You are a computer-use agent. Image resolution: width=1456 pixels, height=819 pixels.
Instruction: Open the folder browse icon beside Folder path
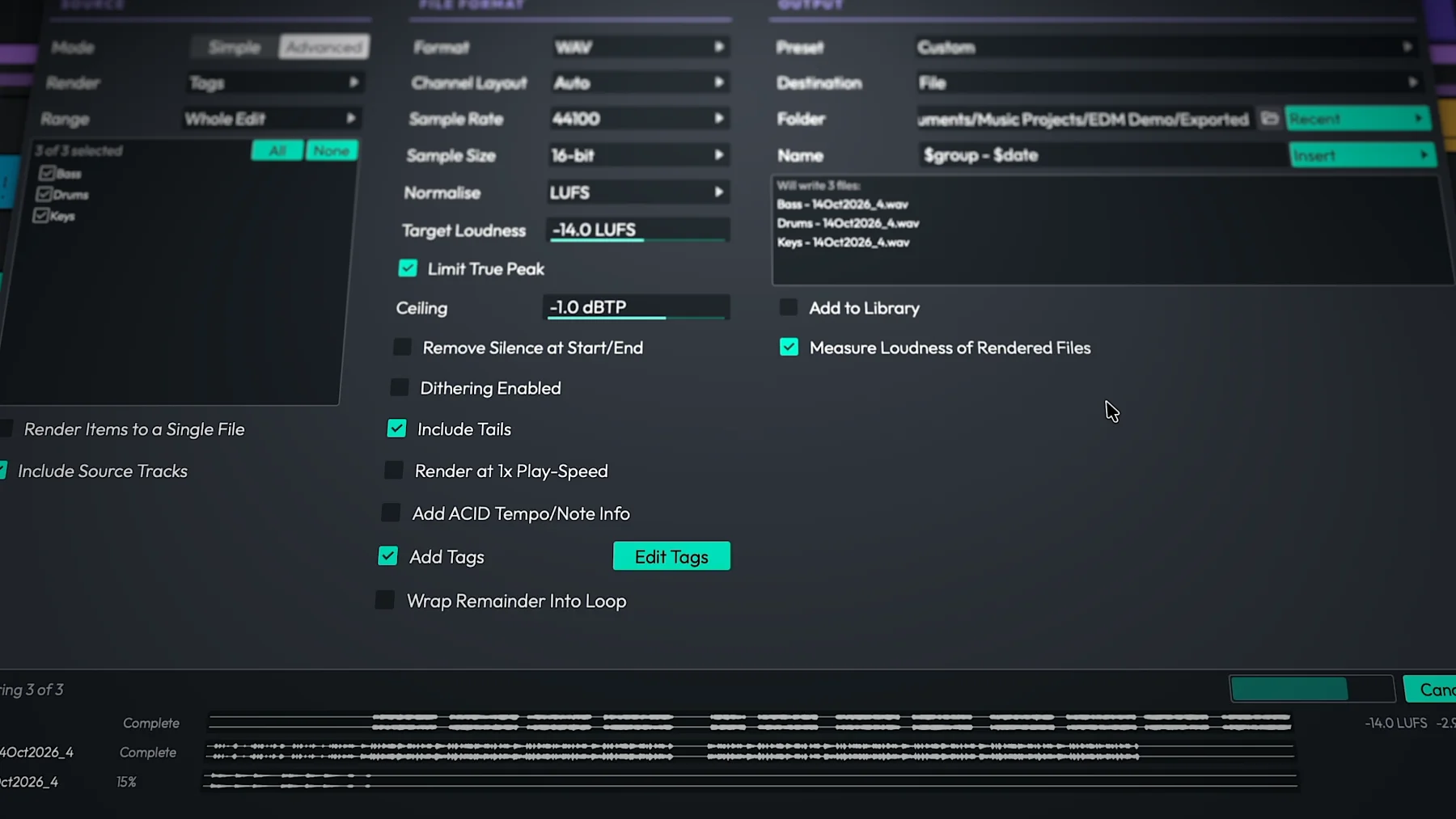1269,119
